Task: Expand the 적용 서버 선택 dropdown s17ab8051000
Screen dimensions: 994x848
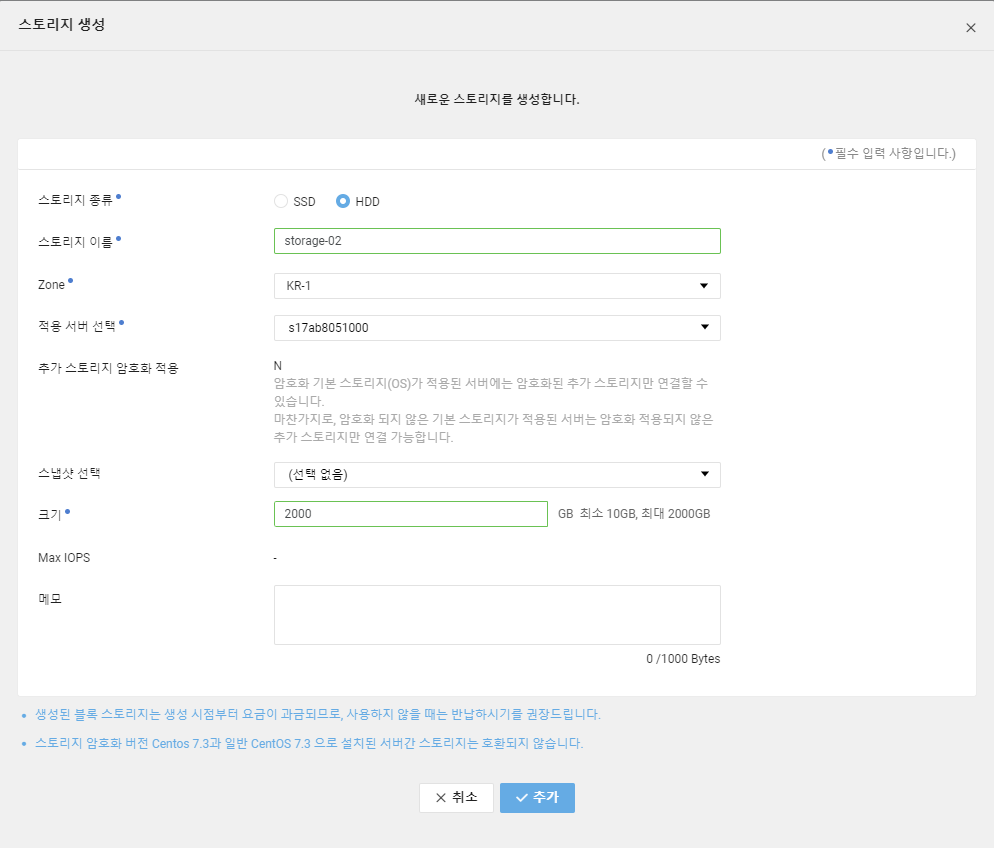Action: [x=496, y=328]
